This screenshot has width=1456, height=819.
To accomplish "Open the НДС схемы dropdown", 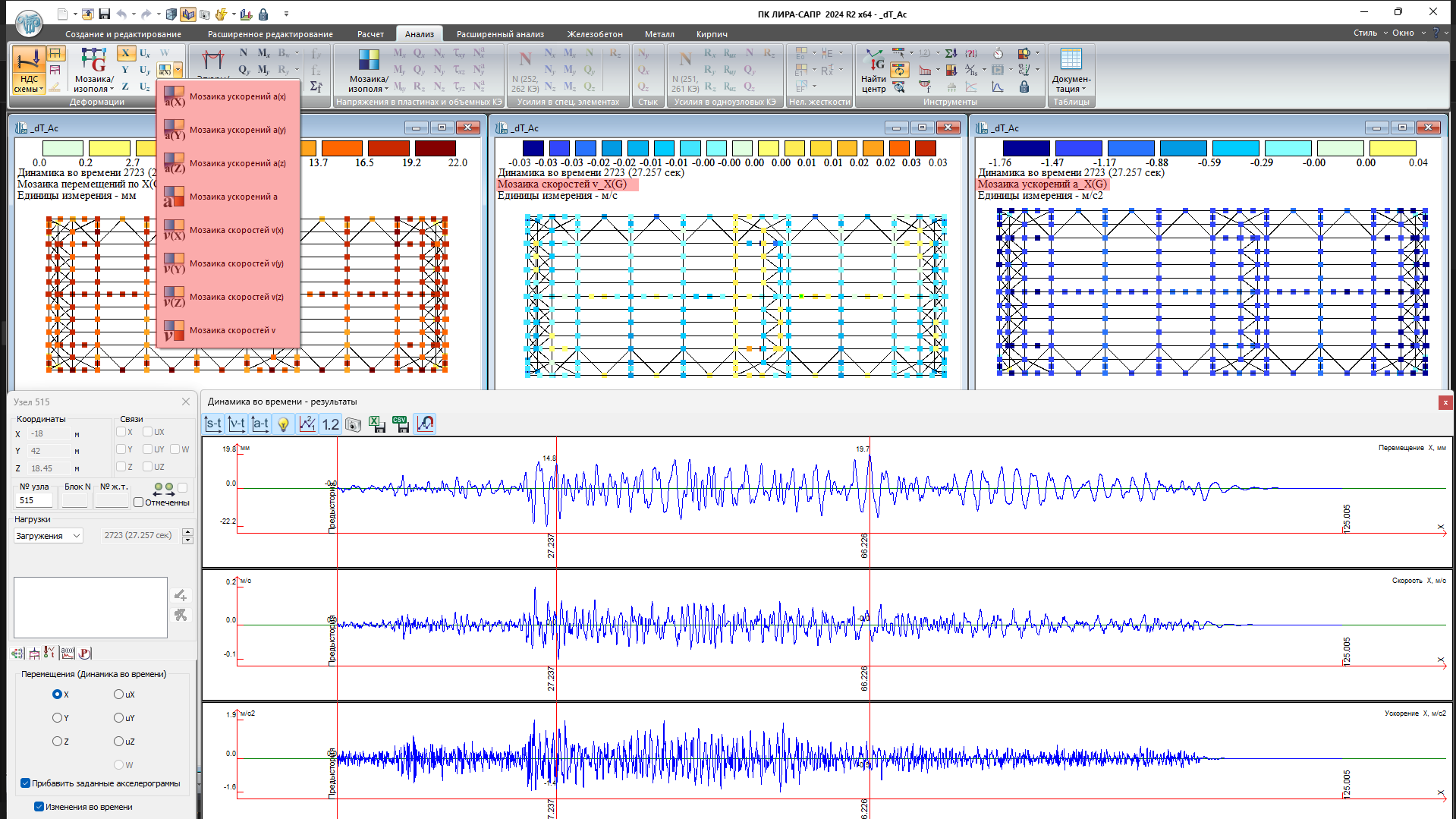I will (29, 84).
